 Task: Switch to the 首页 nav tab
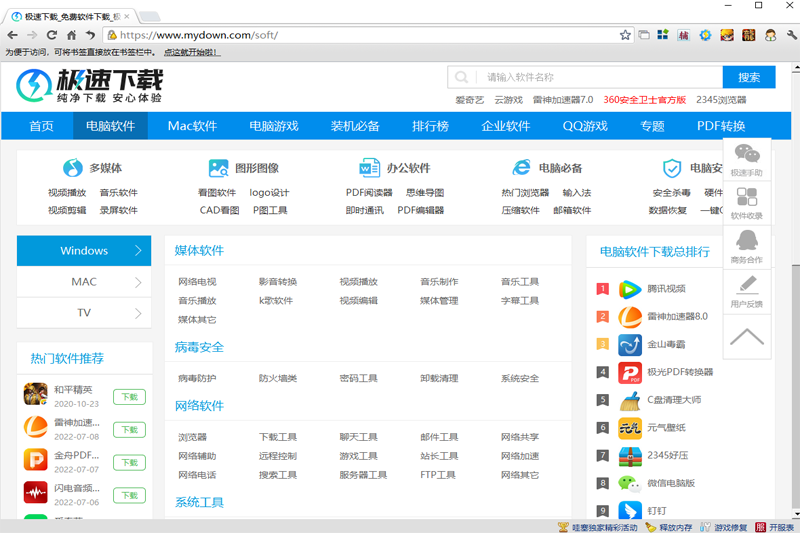[41, 126]
